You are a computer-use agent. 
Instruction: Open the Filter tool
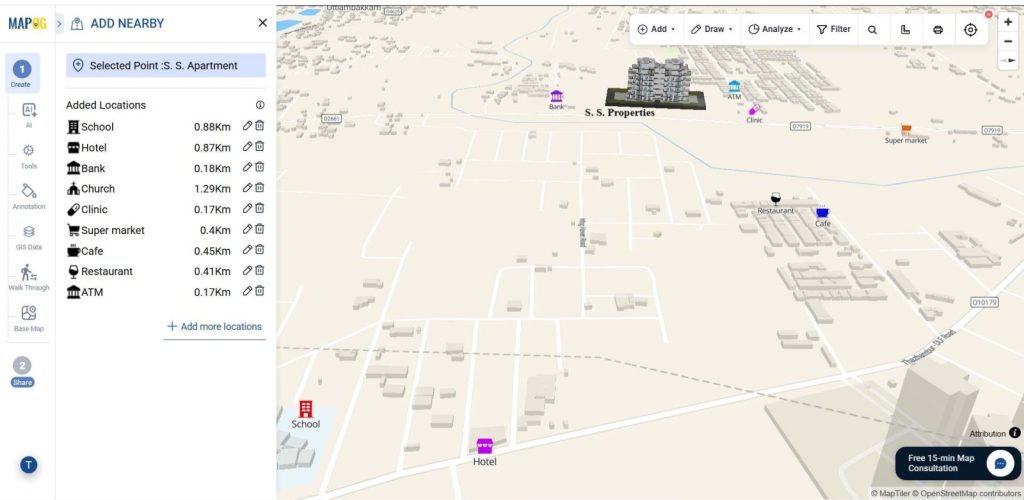click(x=833, y=29)
